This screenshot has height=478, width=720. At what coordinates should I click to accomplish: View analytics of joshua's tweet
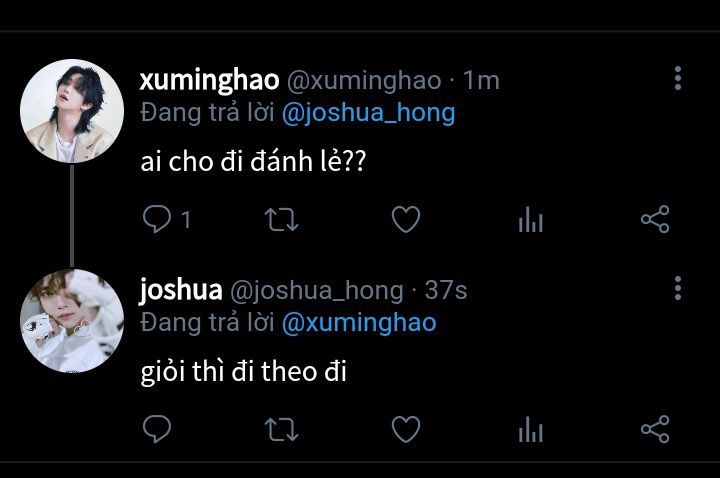(531, 429)
